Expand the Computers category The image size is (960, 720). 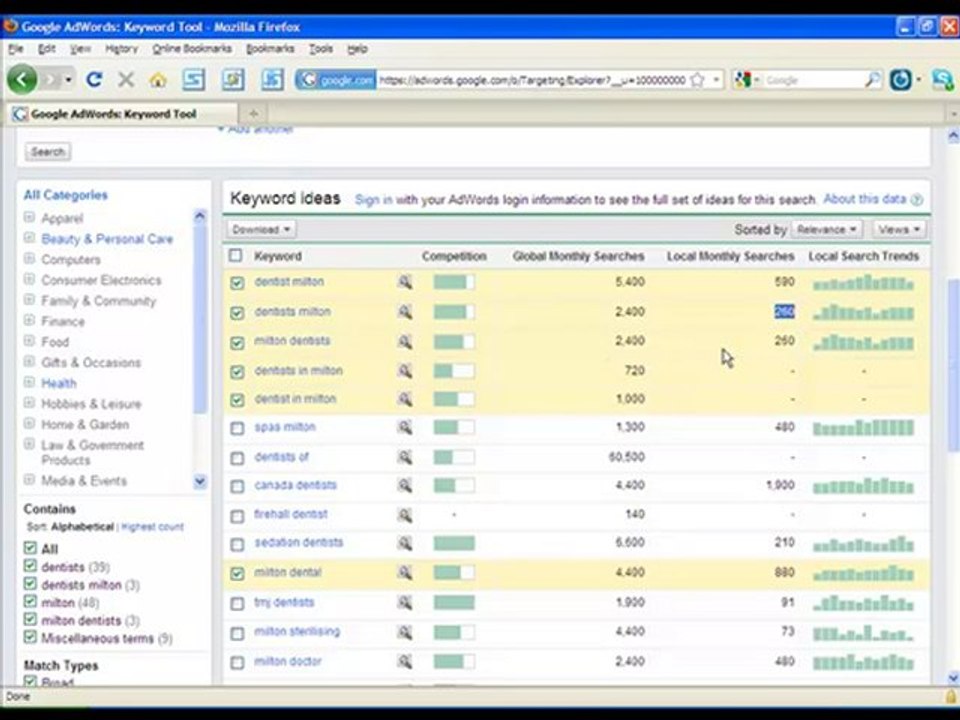(29, 258)
